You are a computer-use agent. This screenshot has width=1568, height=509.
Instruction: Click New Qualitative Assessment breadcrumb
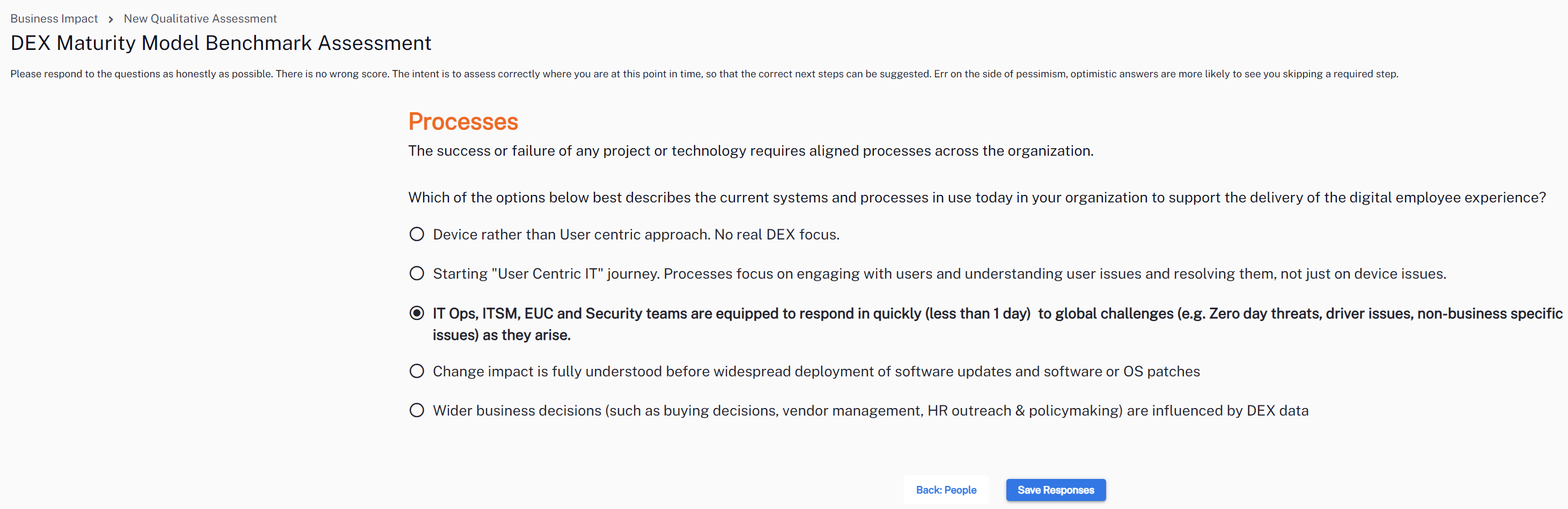pyautogui.click(x=200, y=19)
